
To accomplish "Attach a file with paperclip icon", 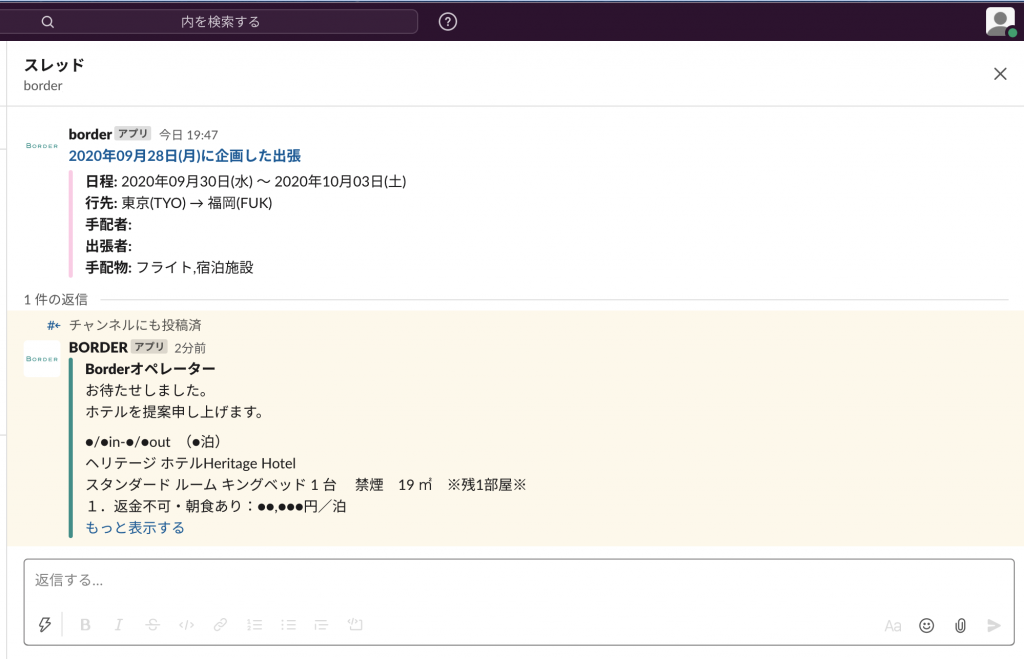I will (960, 625).
